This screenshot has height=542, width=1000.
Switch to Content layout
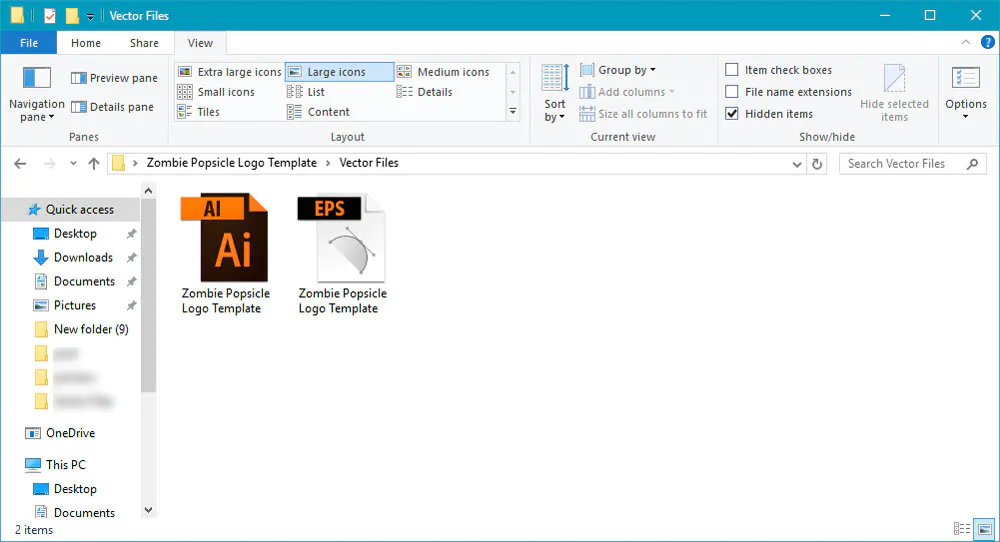point(318,112)
